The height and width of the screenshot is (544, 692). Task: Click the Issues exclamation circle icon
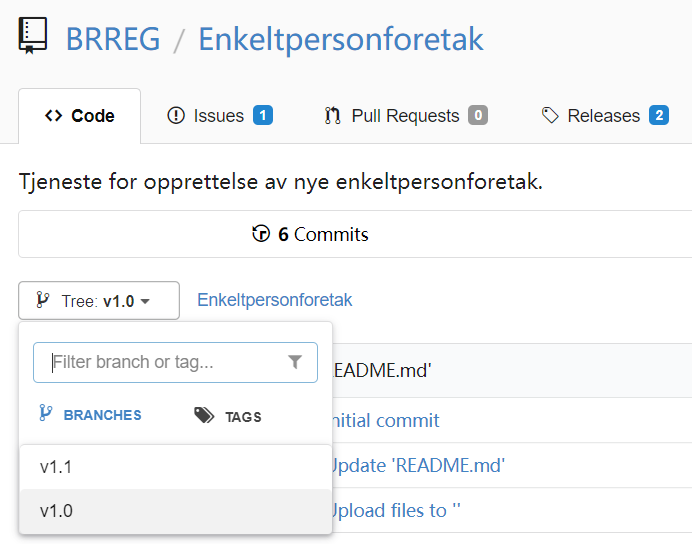click(x=176, y=116)
